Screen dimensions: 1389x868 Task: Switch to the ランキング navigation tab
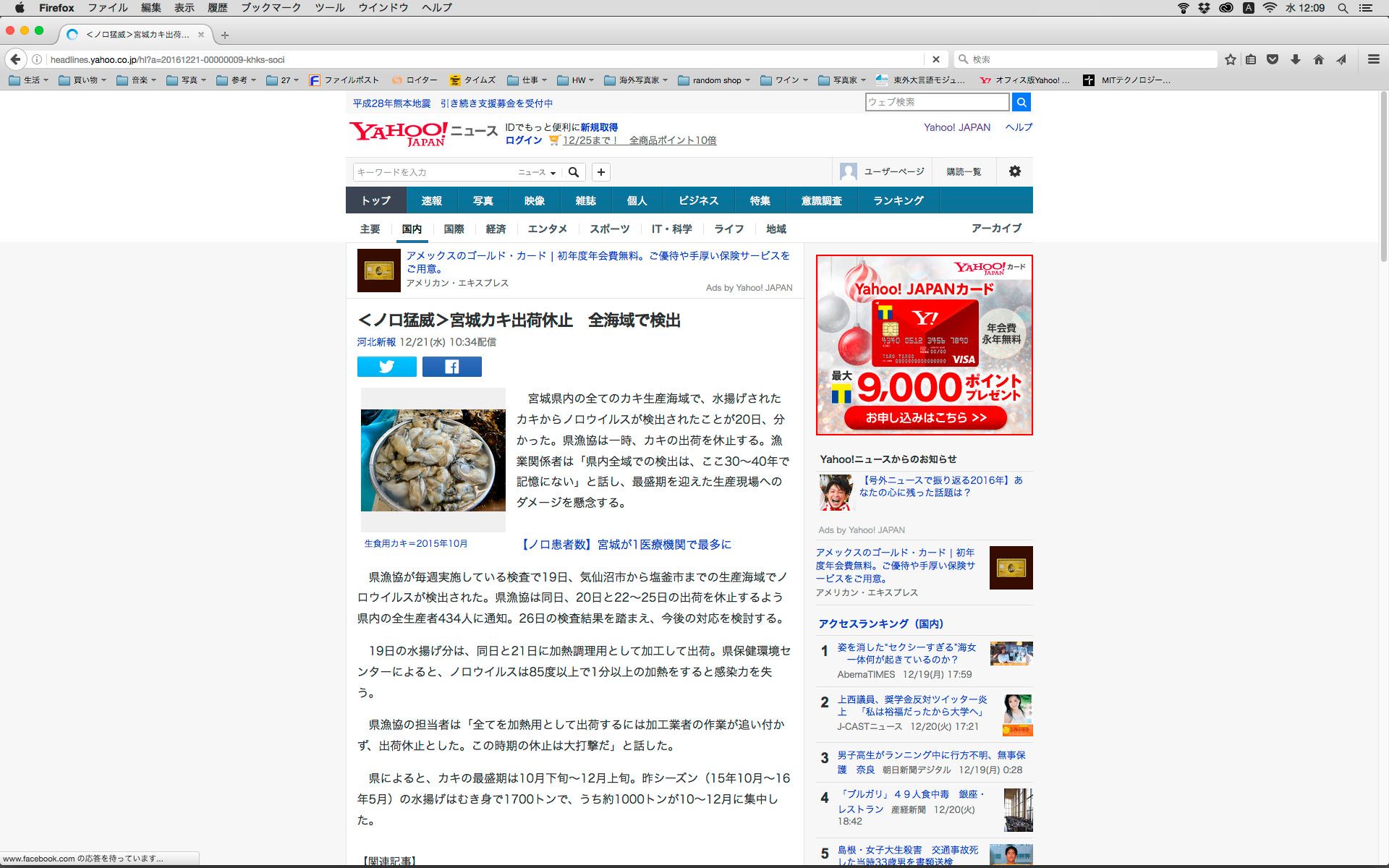click(898, 200)
